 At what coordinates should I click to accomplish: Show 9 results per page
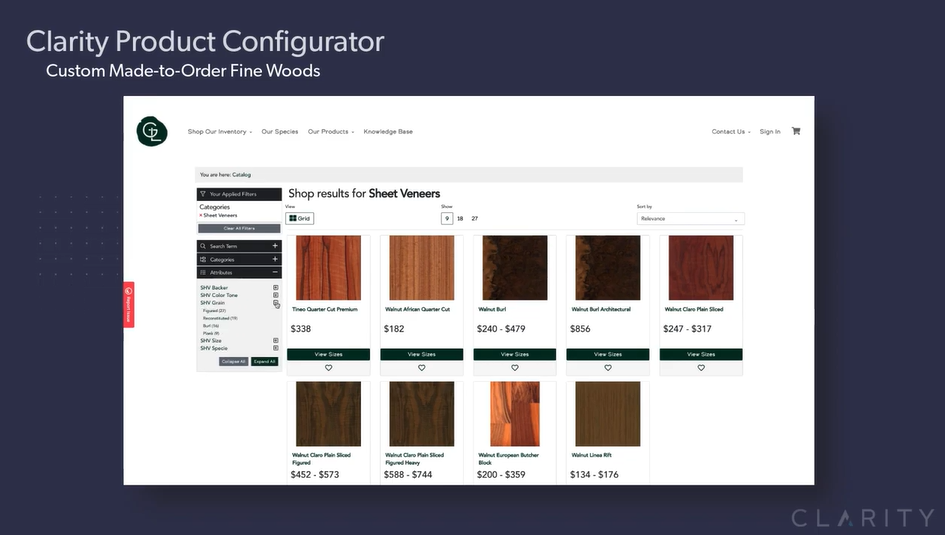point(447,219)
